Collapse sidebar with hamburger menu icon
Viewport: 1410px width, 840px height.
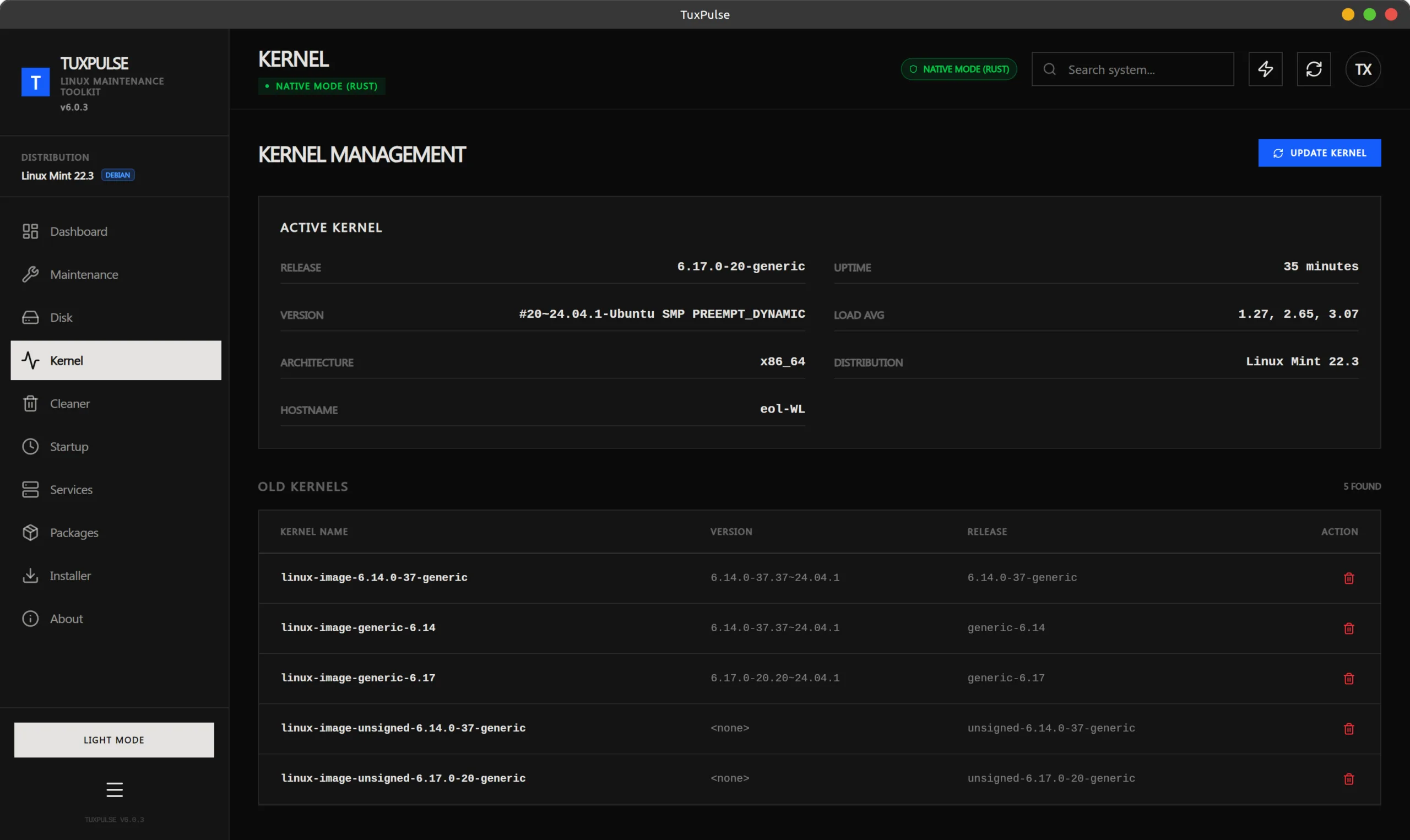(x=115, y=789)
